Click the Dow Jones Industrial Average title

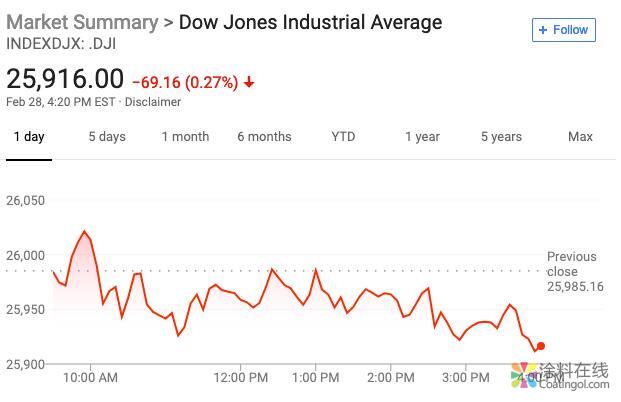(x=310, y=22)
